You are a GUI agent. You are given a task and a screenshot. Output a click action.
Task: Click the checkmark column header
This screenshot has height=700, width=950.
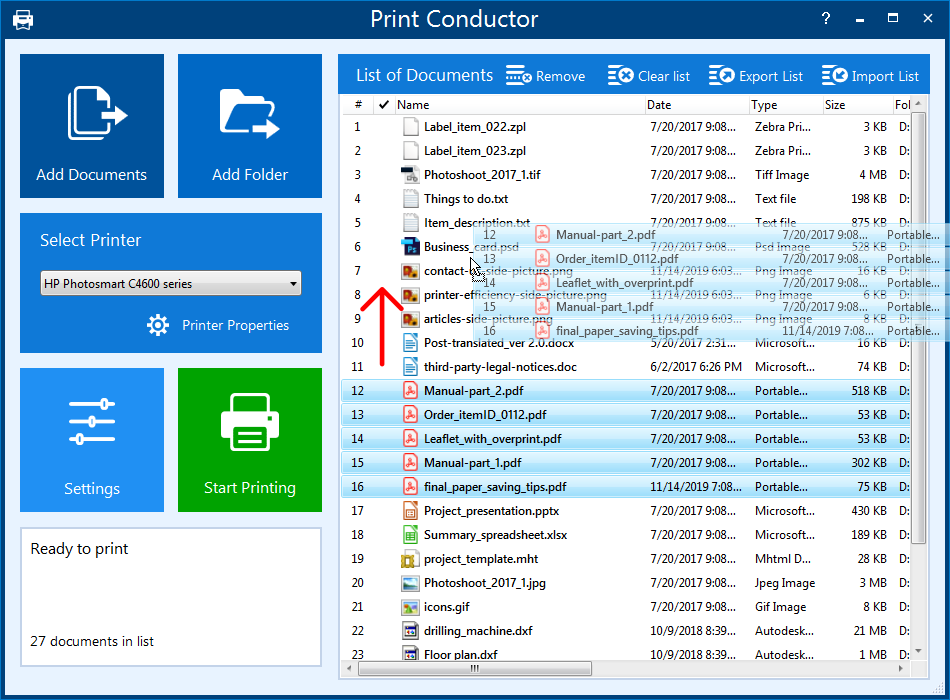tap(383, 104)
